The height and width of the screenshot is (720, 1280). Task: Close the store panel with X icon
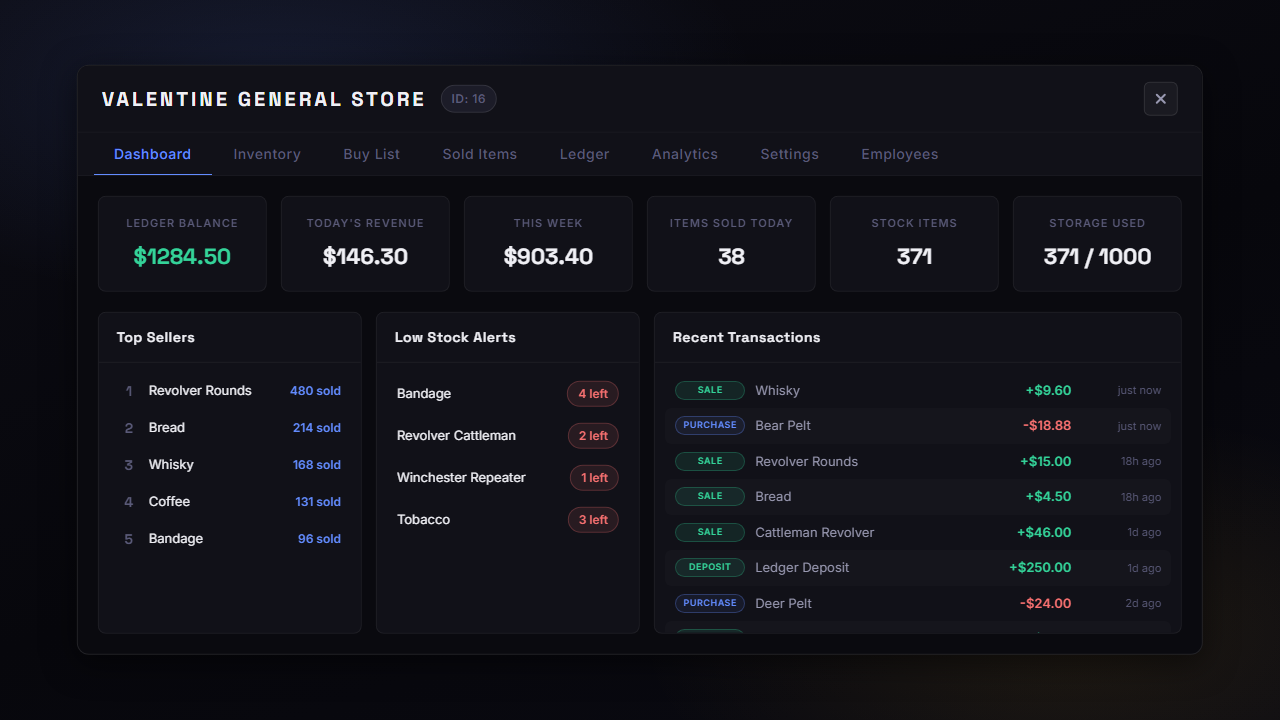1160,99
